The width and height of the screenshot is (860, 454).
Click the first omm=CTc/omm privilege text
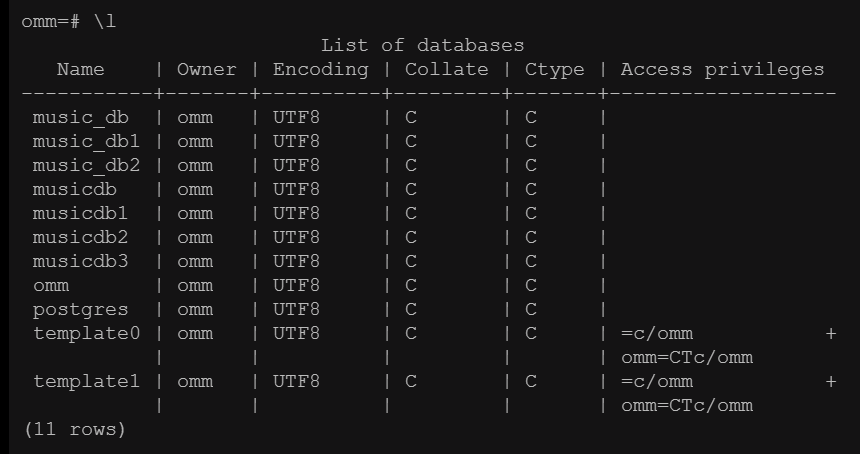pos(687,358)
